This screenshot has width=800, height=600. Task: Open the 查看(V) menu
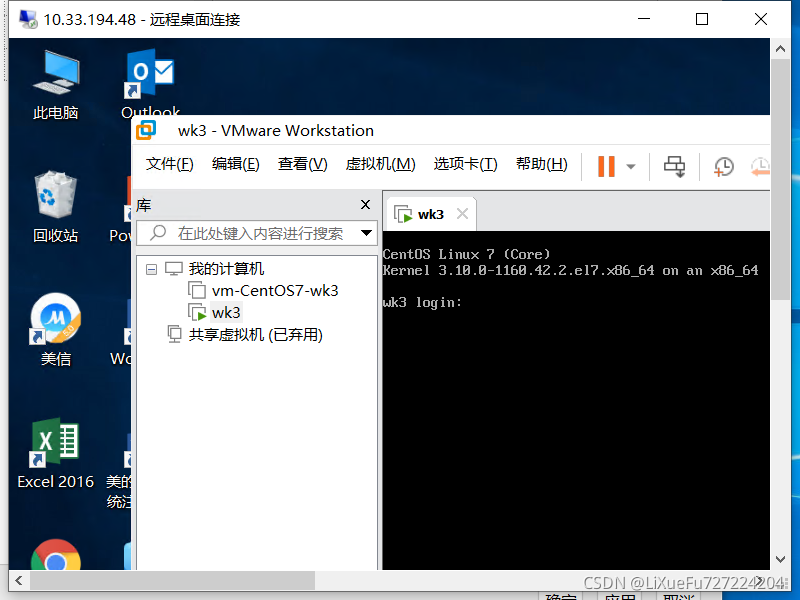coord(303,164)
